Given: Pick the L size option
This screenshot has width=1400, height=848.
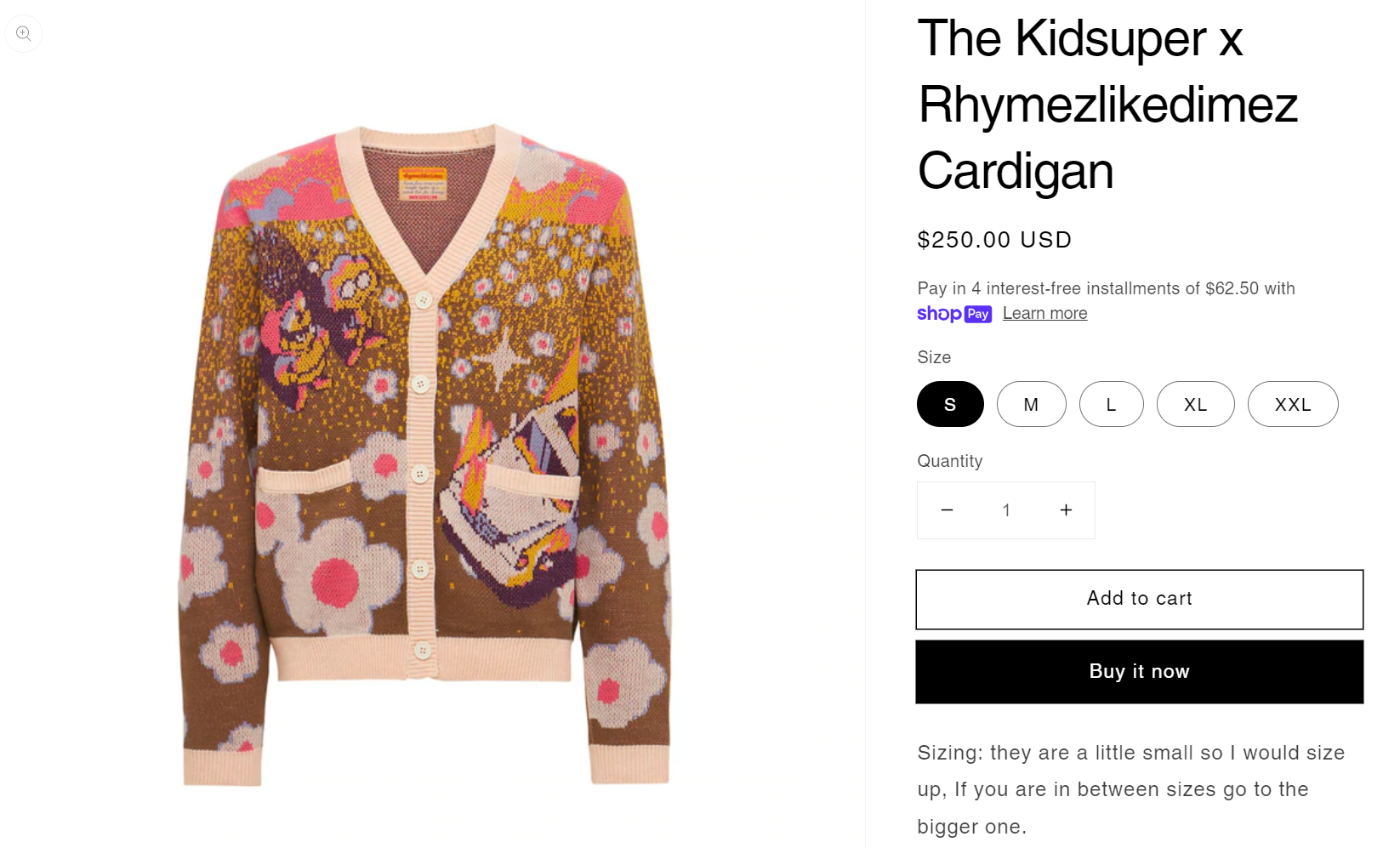Looking at the screenshot, I should click(1111, 405).
